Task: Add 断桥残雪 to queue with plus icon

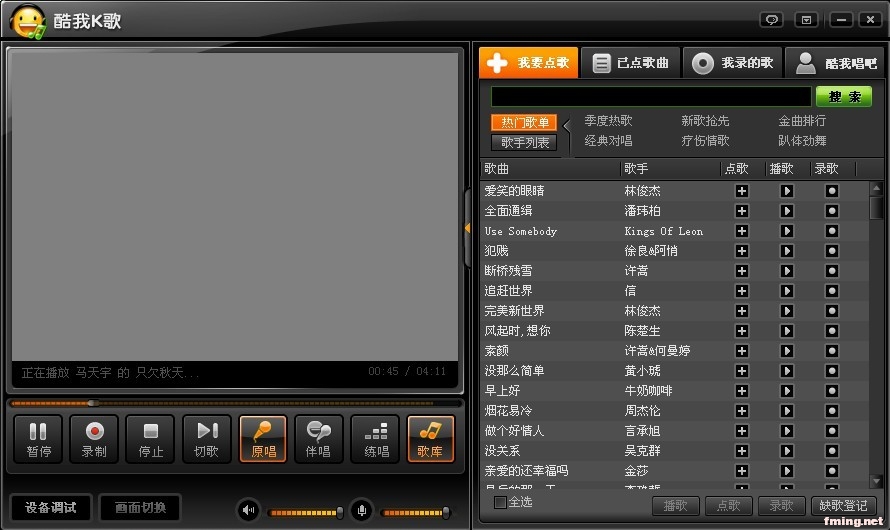Action: tap(741, 271)
